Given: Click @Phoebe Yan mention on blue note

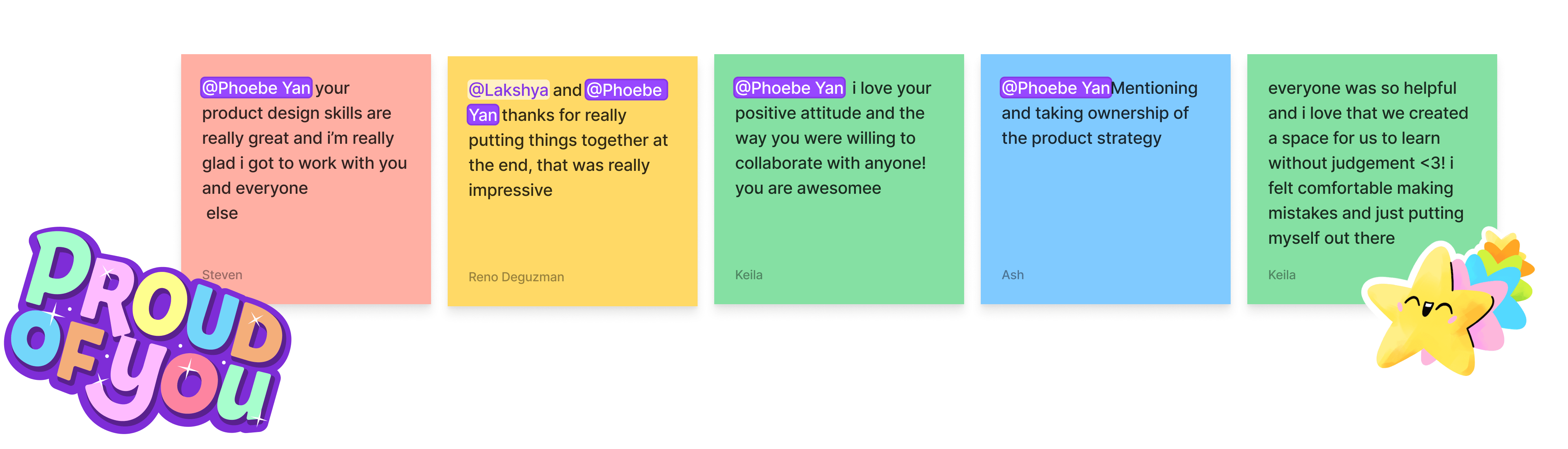Looking at the screenshot, I should tap(1056, 88).
